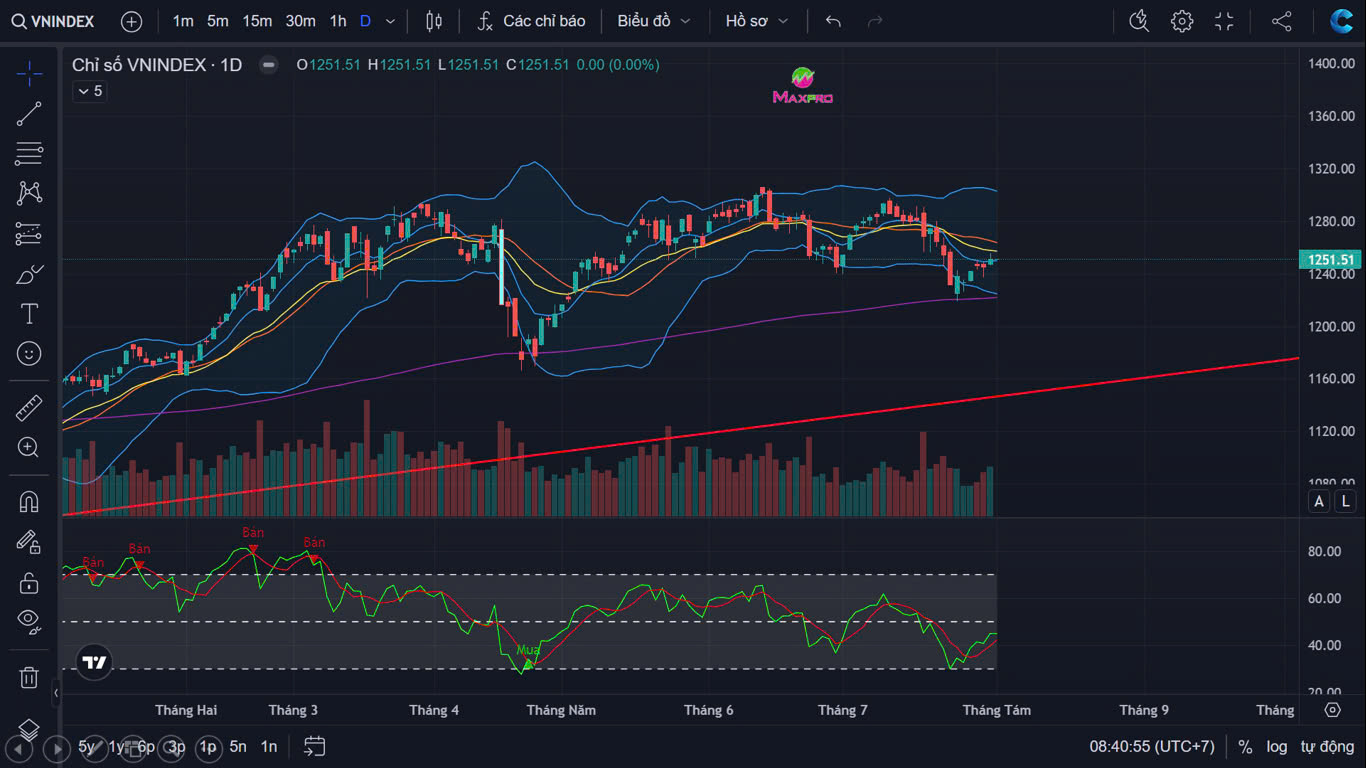Expand the Biểu đồ dropdown

pos(654,21)
